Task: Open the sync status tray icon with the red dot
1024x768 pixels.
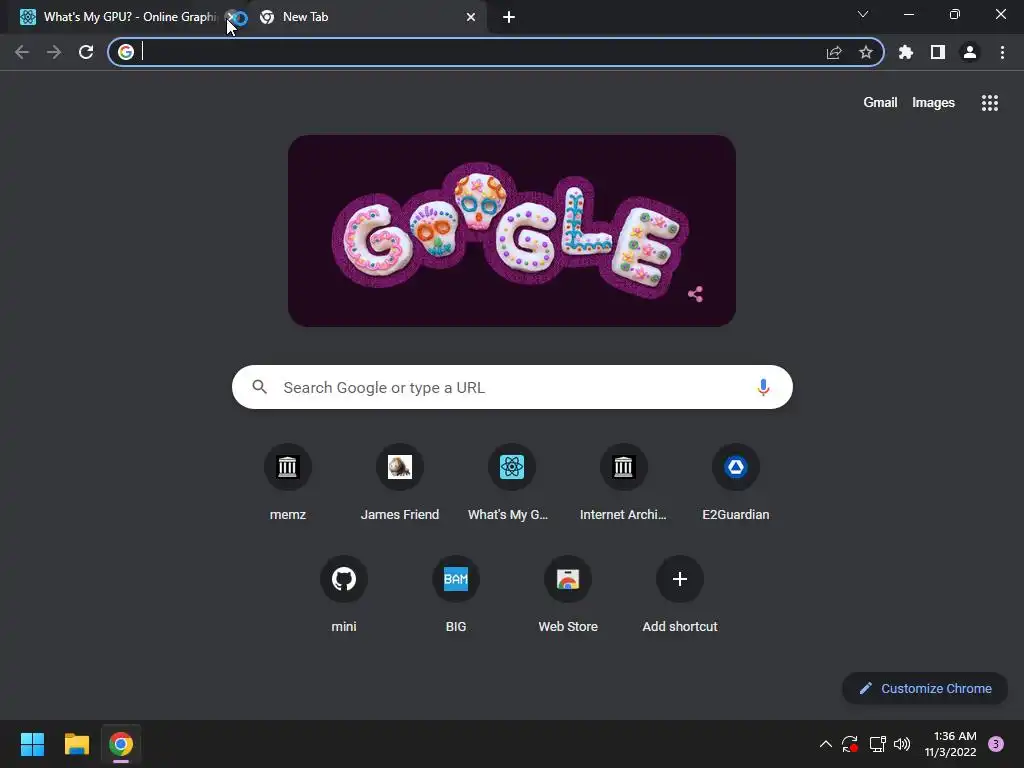Action: click(850, 744)
